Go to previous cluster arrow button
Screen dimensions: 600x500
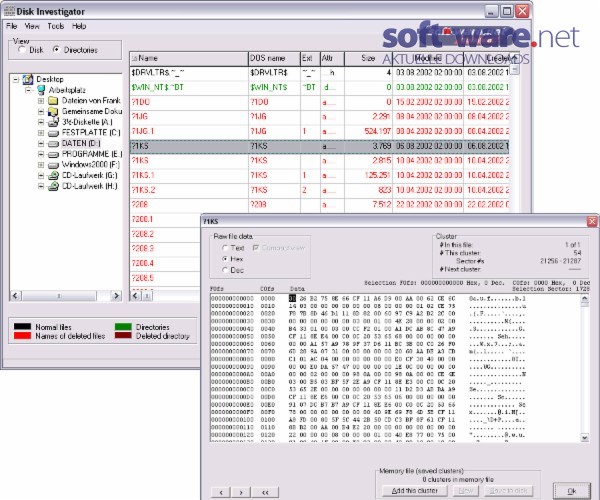[x=221, y=492]
